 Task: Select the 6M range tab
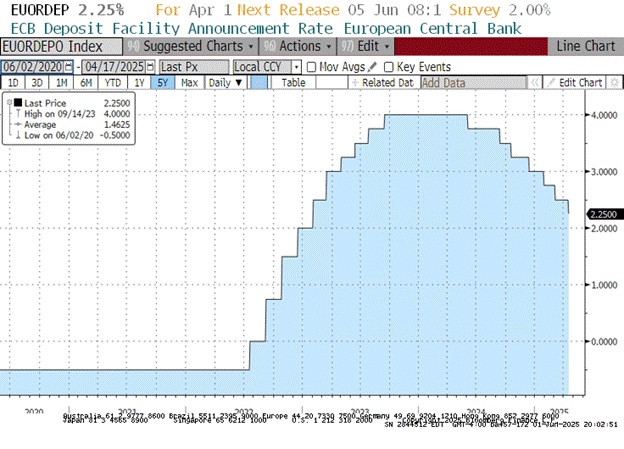tap(86, 83)
